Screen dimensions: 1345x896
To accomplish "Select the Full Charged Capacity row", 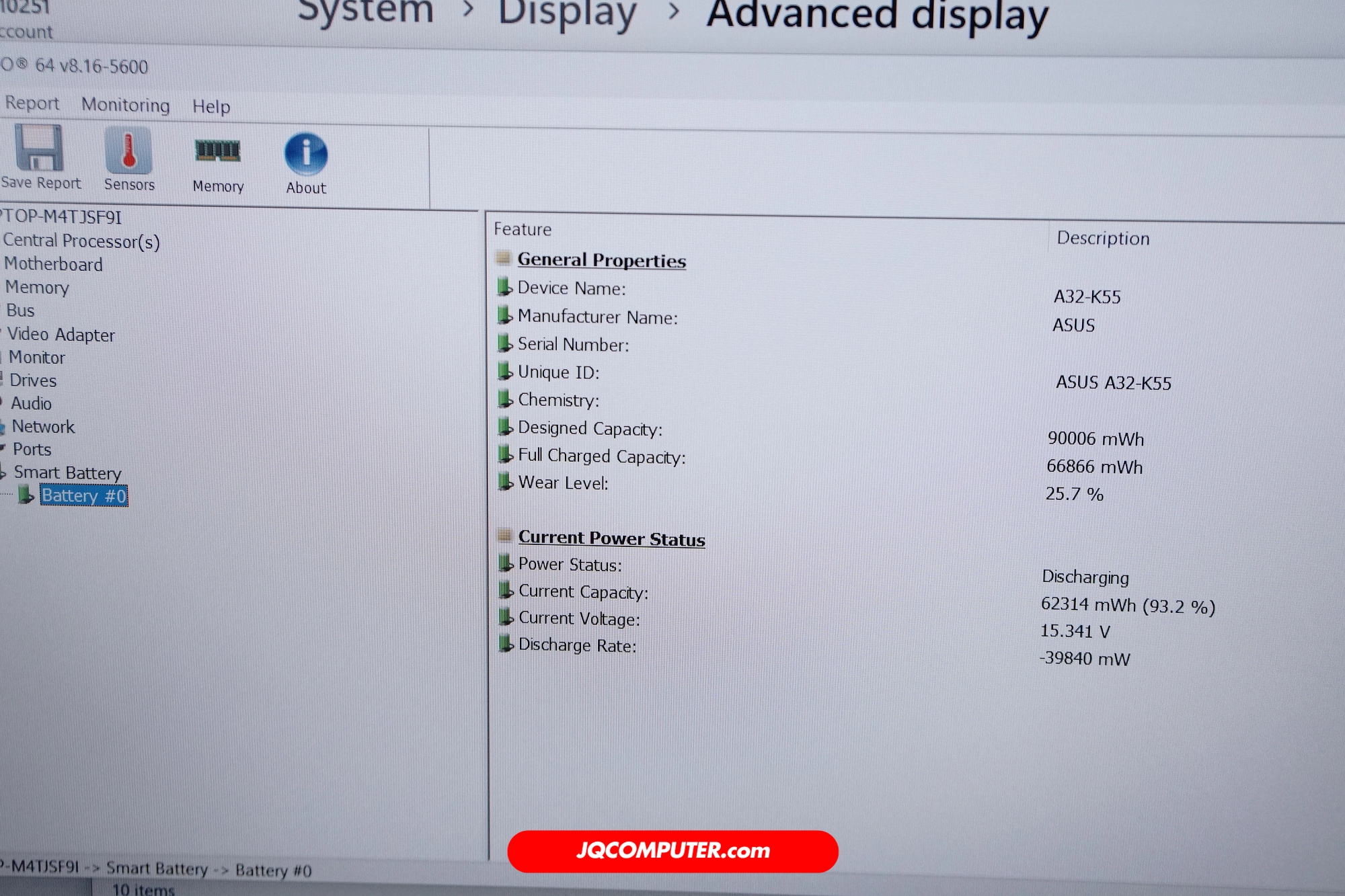I will click(601, 456).
